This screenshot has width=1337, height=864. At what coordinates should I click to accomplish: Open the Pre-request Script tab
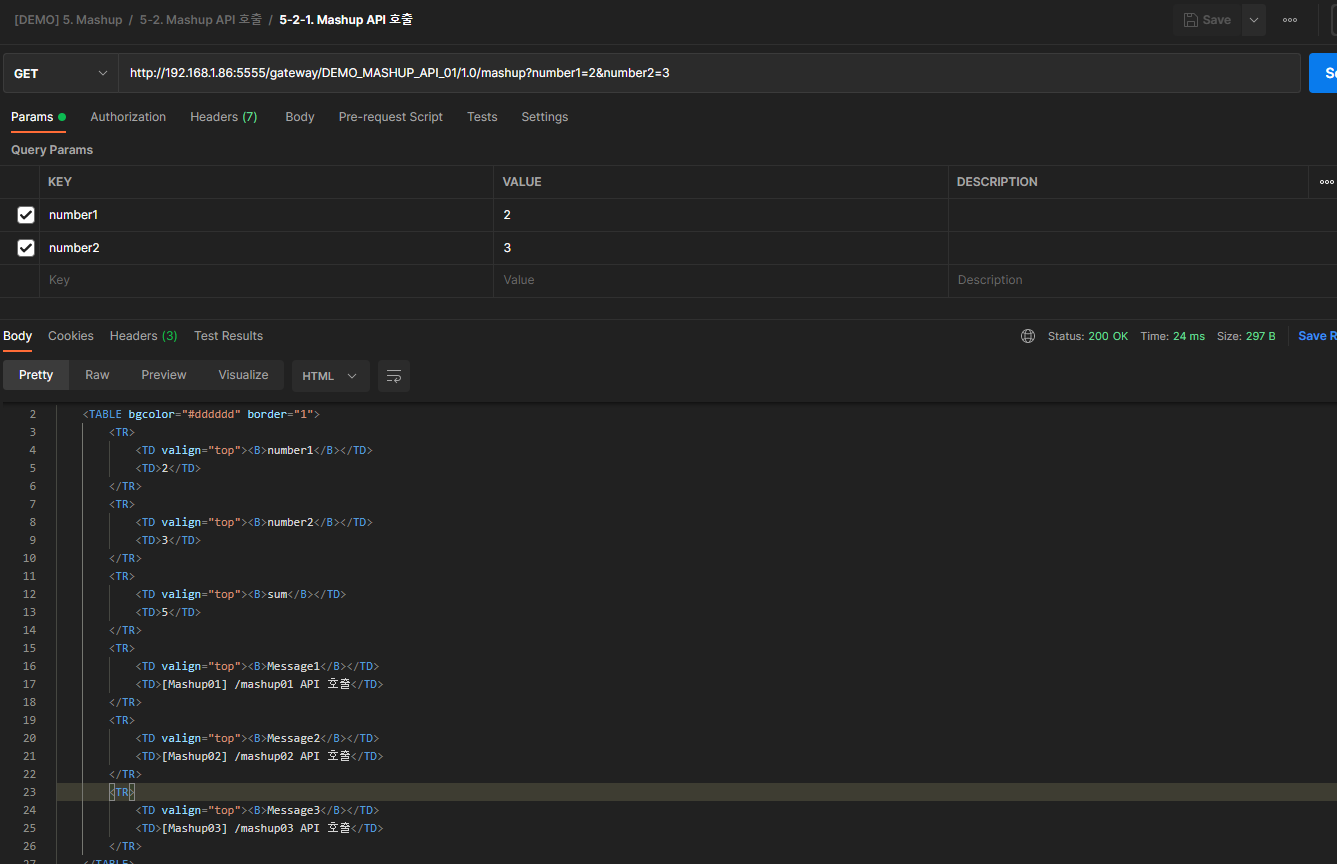[x=390, y=117]
